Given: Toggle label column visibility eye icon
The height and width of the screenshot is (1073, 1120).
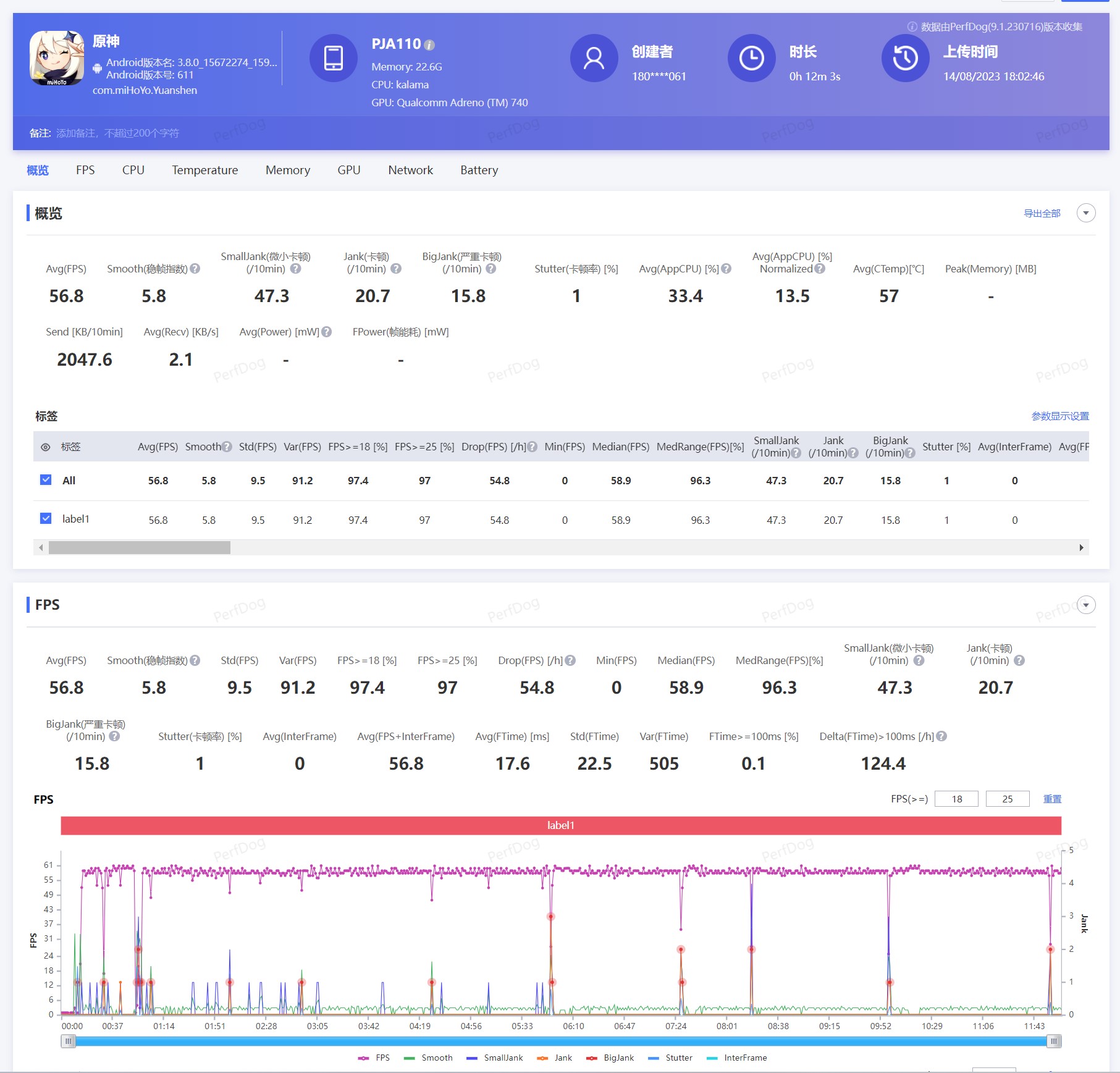Looking at the screenshot, I should pyautogui.click(x=46, y=447).
